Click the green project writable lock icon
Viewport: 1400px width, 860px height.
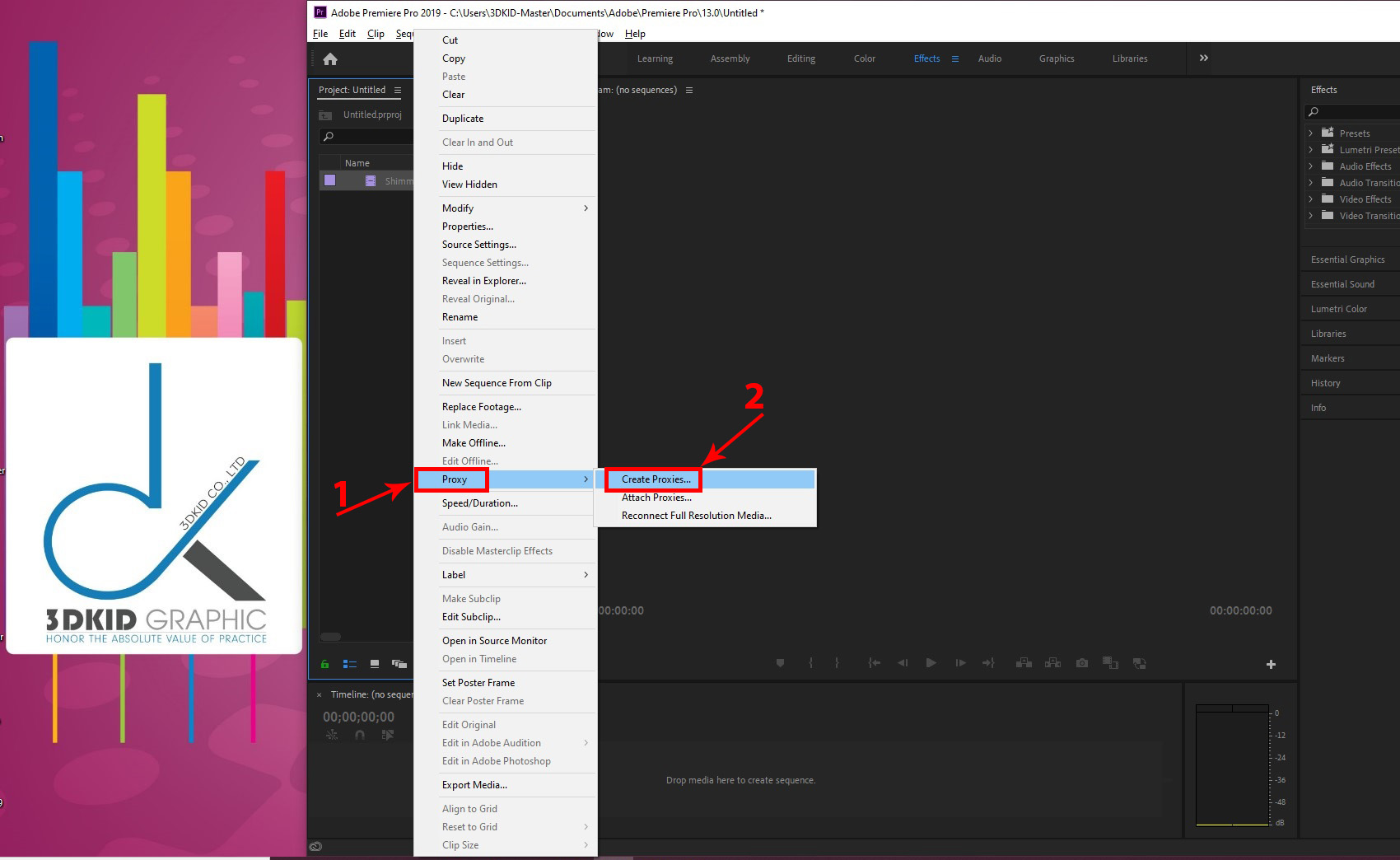point(324,664)
